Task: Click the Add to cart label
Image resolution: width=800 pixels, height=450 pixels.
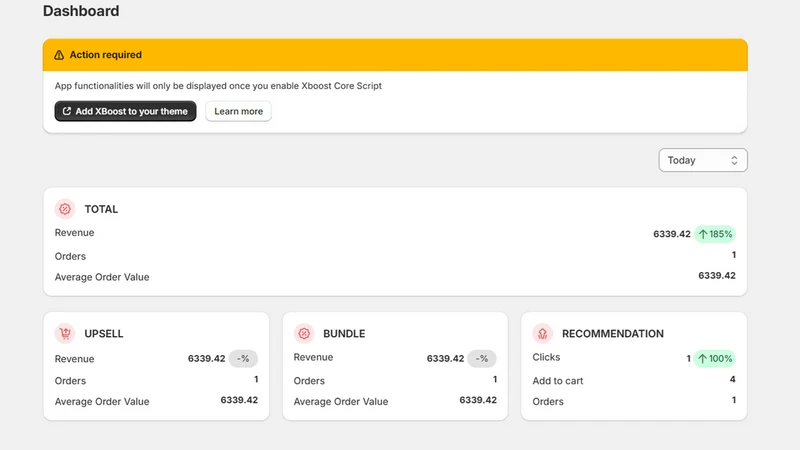Action: (558, 381)
